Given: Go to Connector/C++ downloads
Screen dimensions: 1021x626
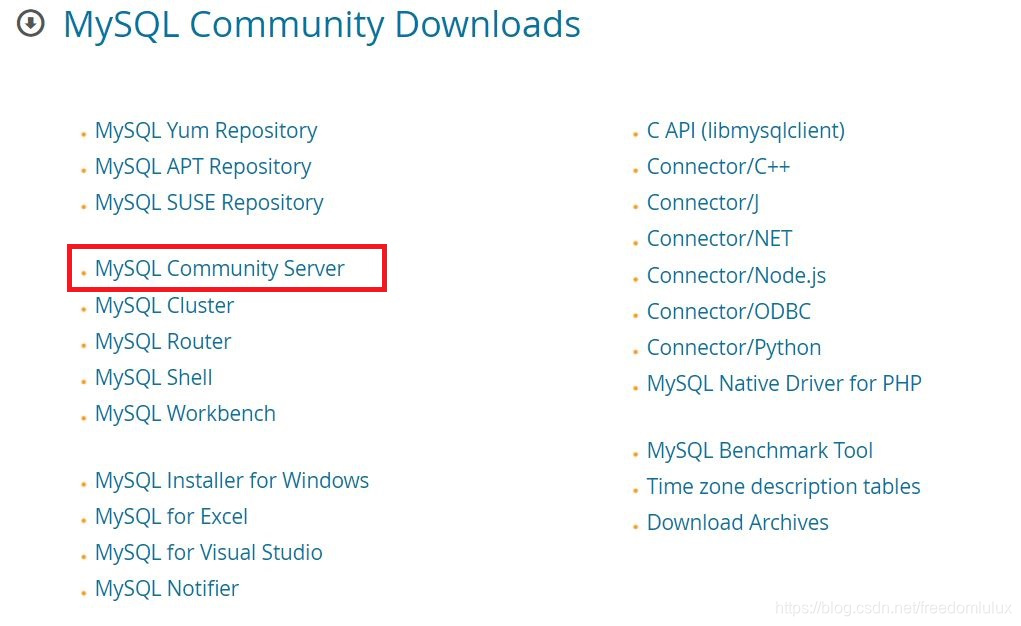Looking at the screenshot, I should [718, 167].
